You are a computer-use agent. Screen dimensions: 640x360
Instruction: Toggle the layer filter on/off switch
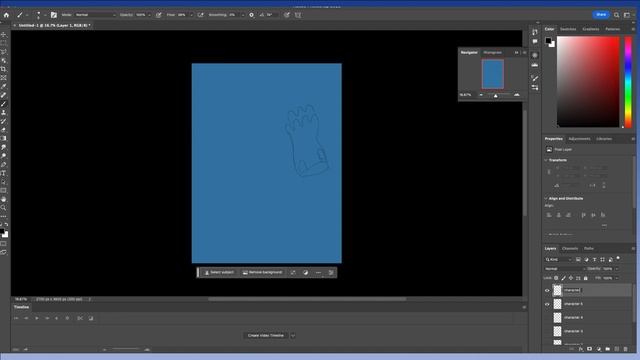tap(618, 258)
